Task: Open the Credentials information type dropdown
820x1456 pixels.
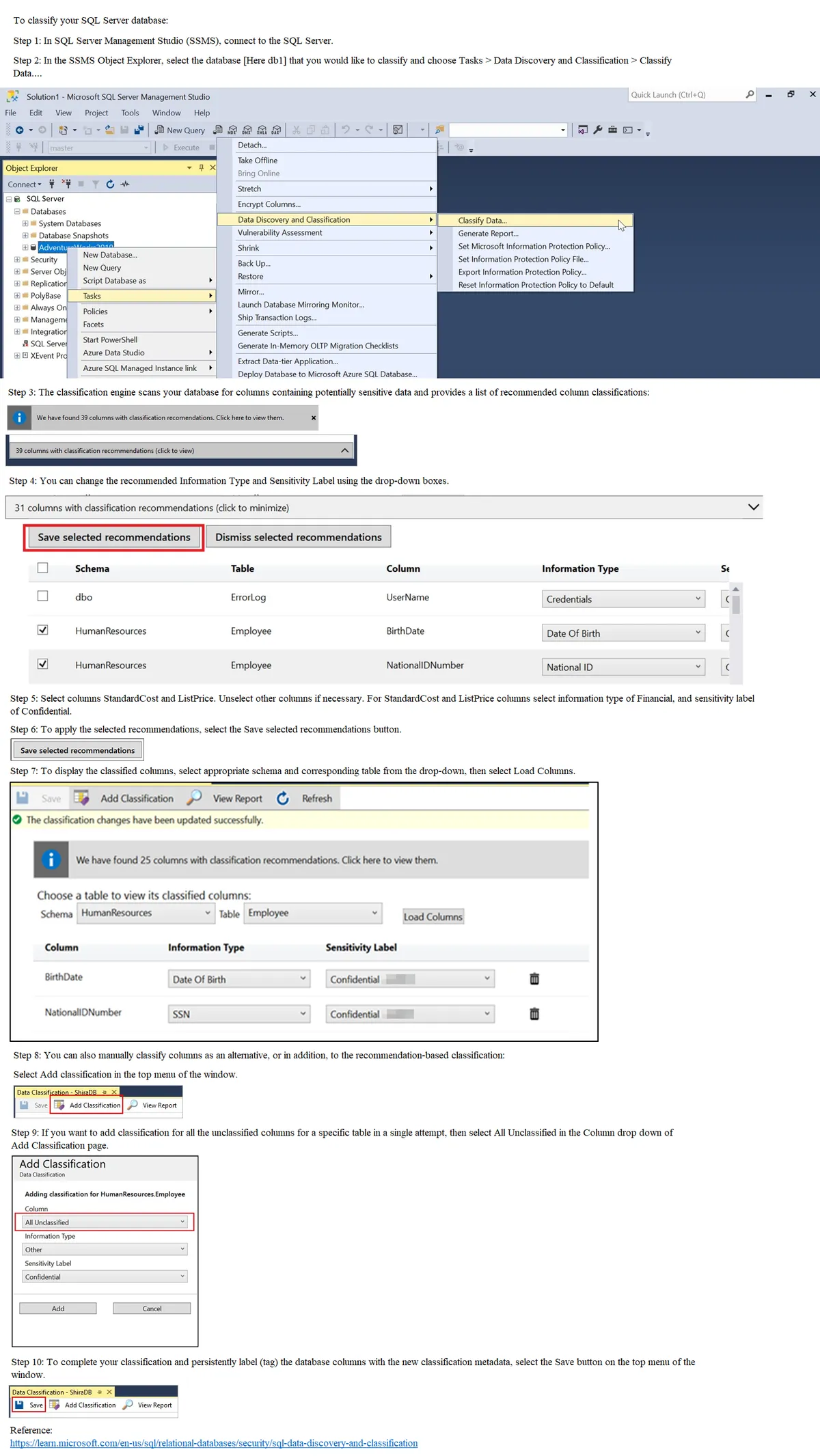Action: pyautogui.click(x=623, y=599)
